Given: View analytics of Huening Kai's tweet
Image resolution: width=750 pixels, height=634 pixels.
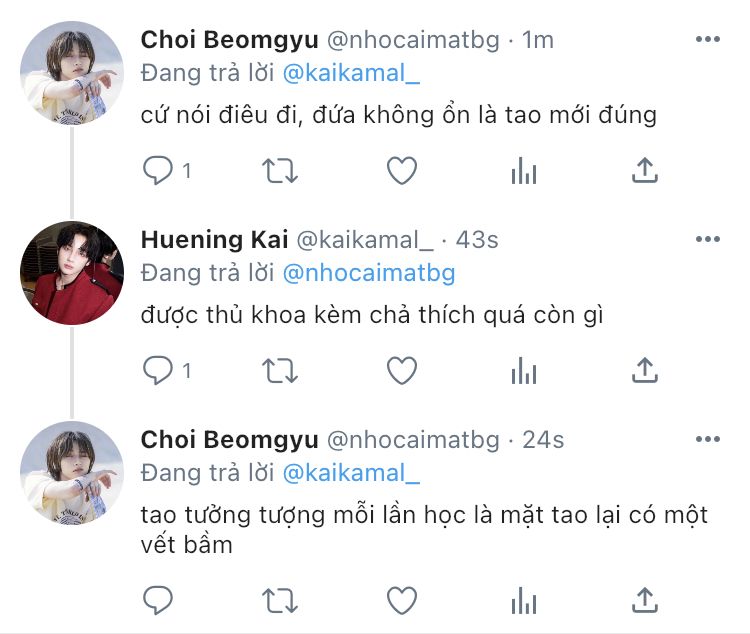Looking at the screenshot, I should [x=523, y=371].
